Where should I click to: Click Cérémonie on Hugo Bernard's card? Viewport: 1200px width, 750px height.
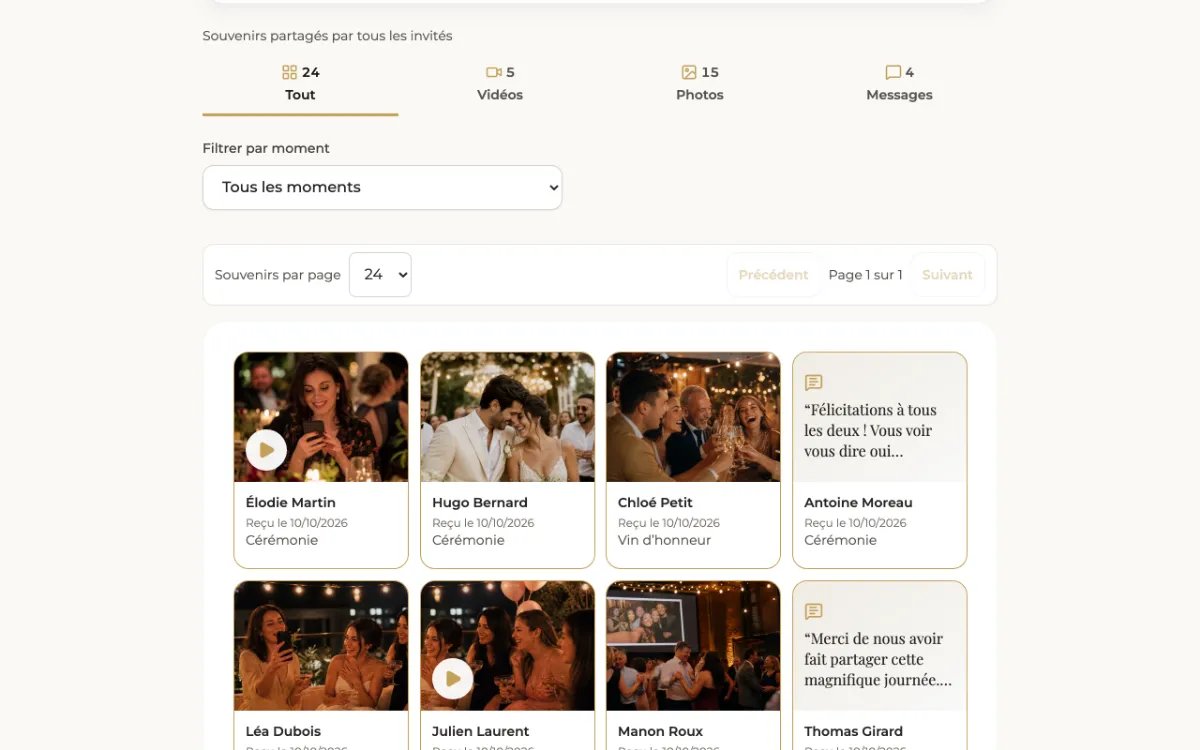(468, 540)
